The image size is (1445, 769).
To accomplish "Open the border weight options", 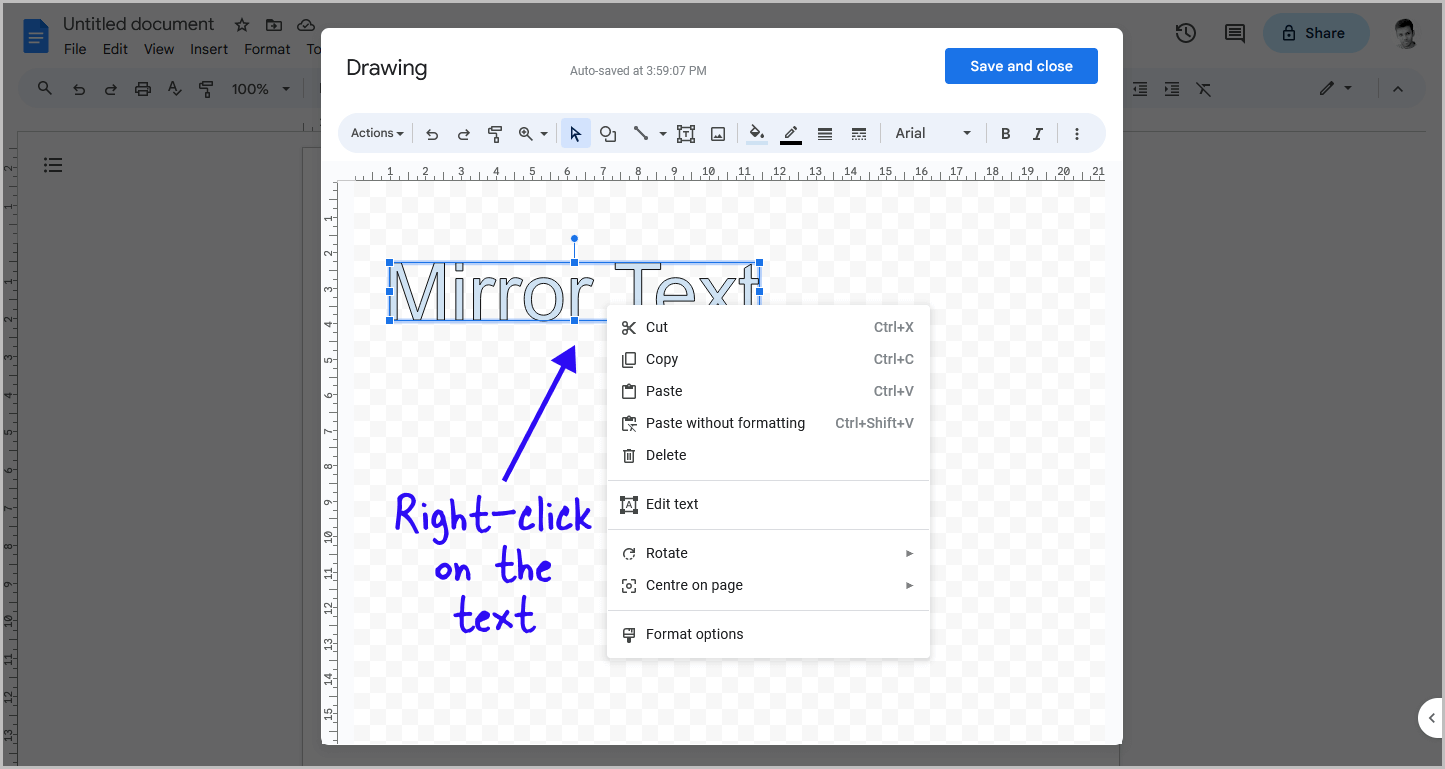I will pos(825,133).
